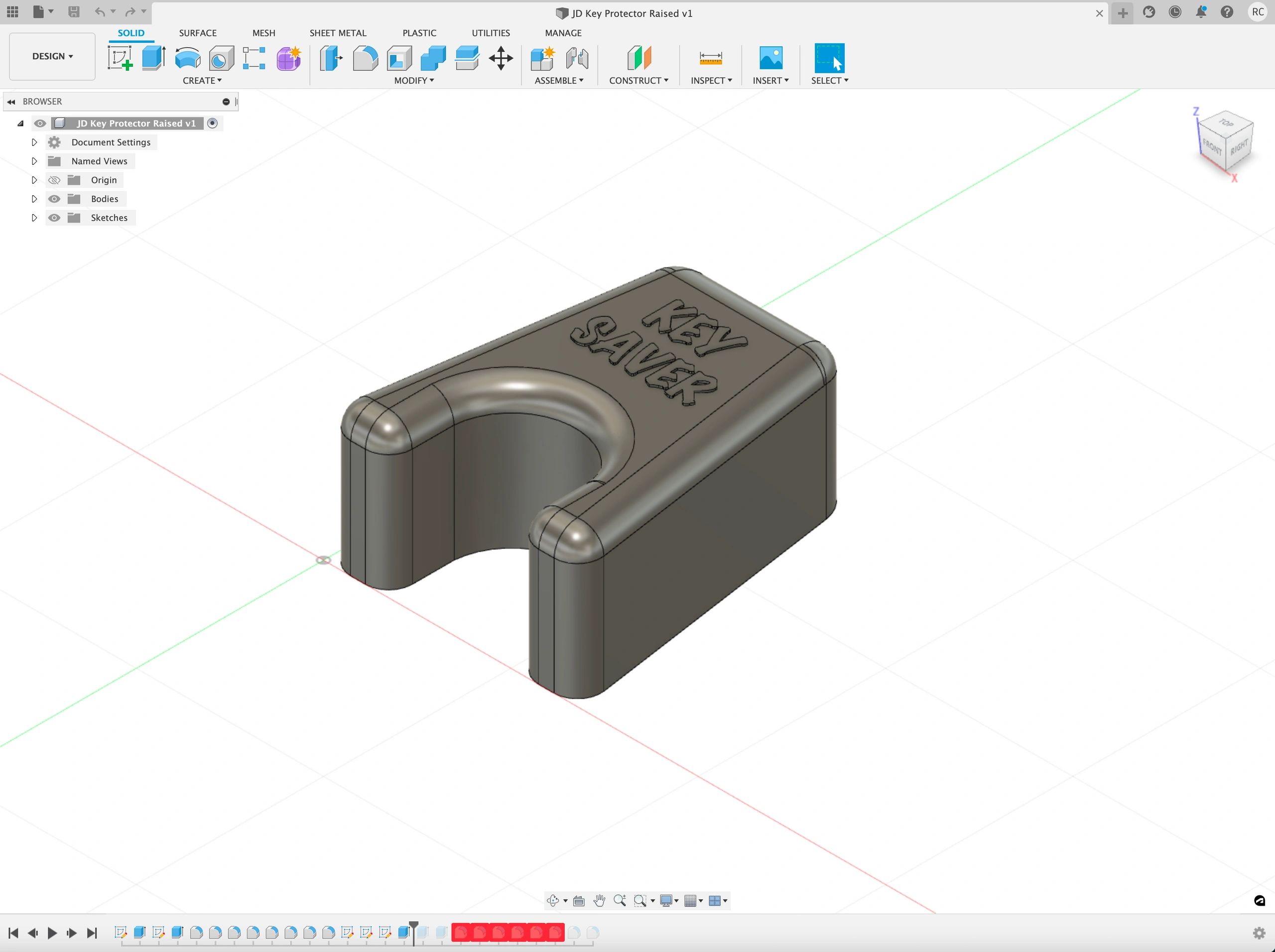The image size is (1275, 952).
Task: Select the Extrude tool icon
Action: coord(153,58)
